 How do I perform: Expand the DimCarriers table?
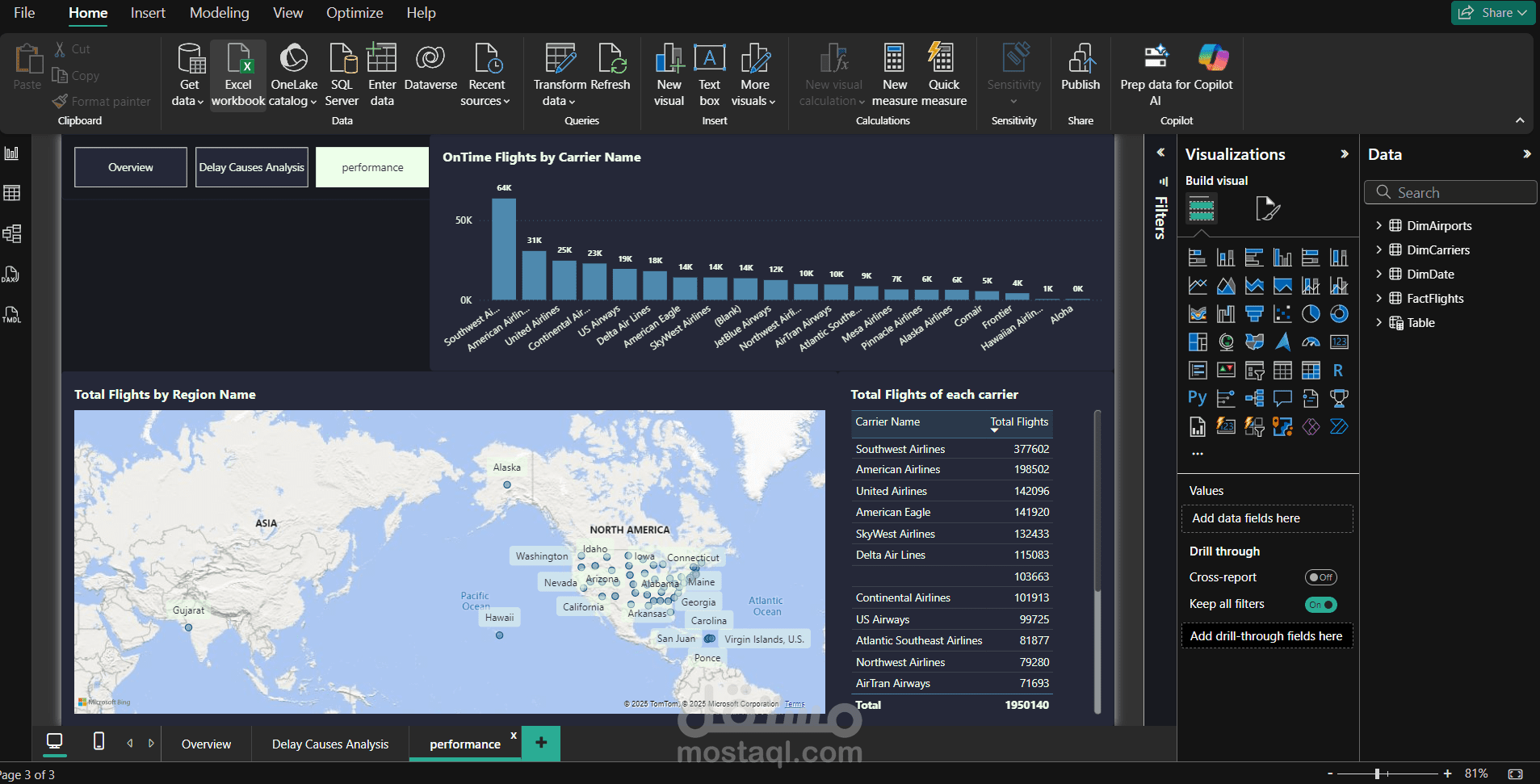(1379, 249)
